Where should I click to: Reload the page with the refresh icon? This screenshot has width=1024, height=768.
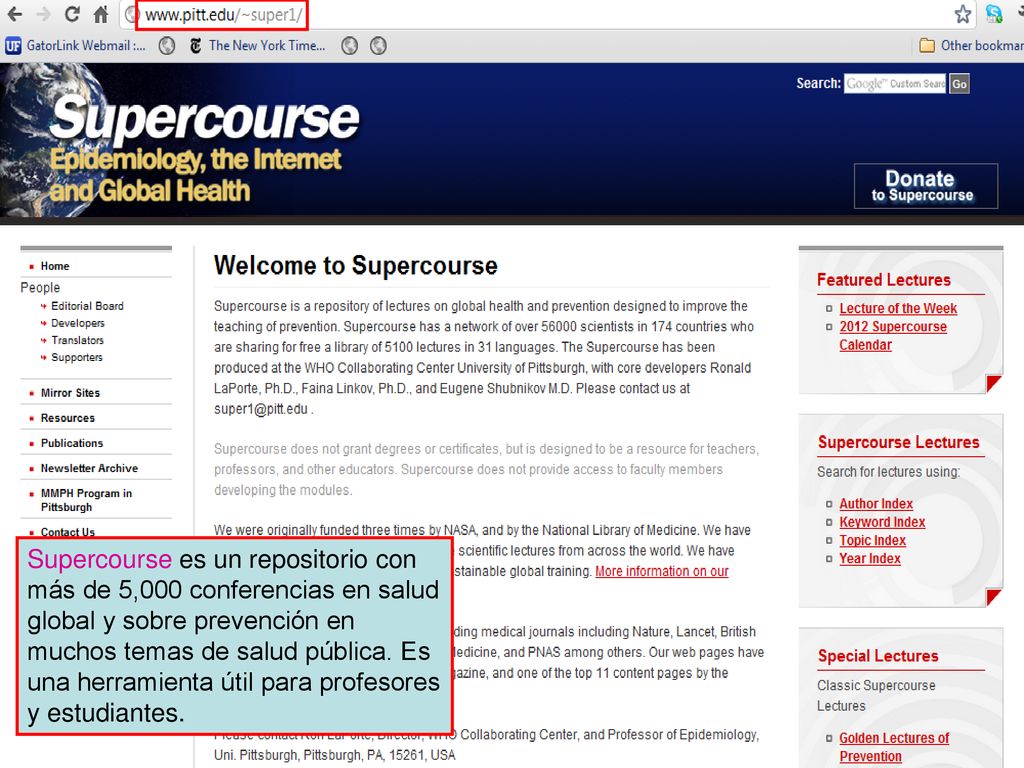(72, 14)
